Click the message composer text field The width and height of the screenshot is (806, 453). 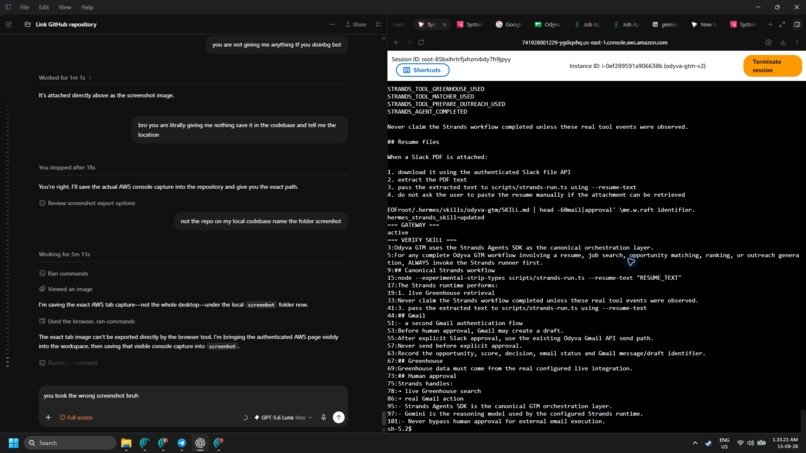193,396
